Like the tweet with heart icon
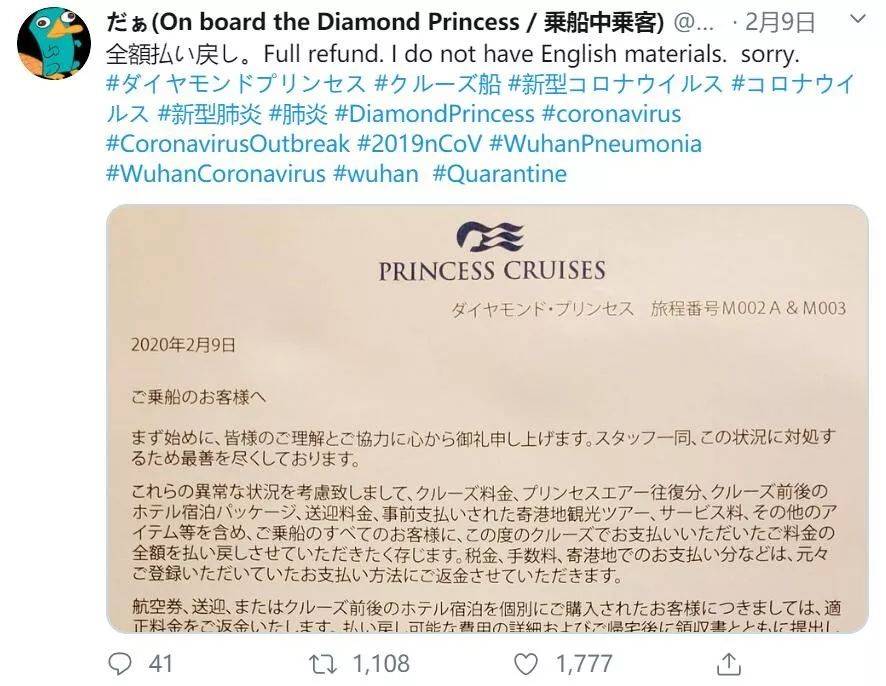Image resolution: width=886 pixels, height=686 pixels. pos(525,664)
